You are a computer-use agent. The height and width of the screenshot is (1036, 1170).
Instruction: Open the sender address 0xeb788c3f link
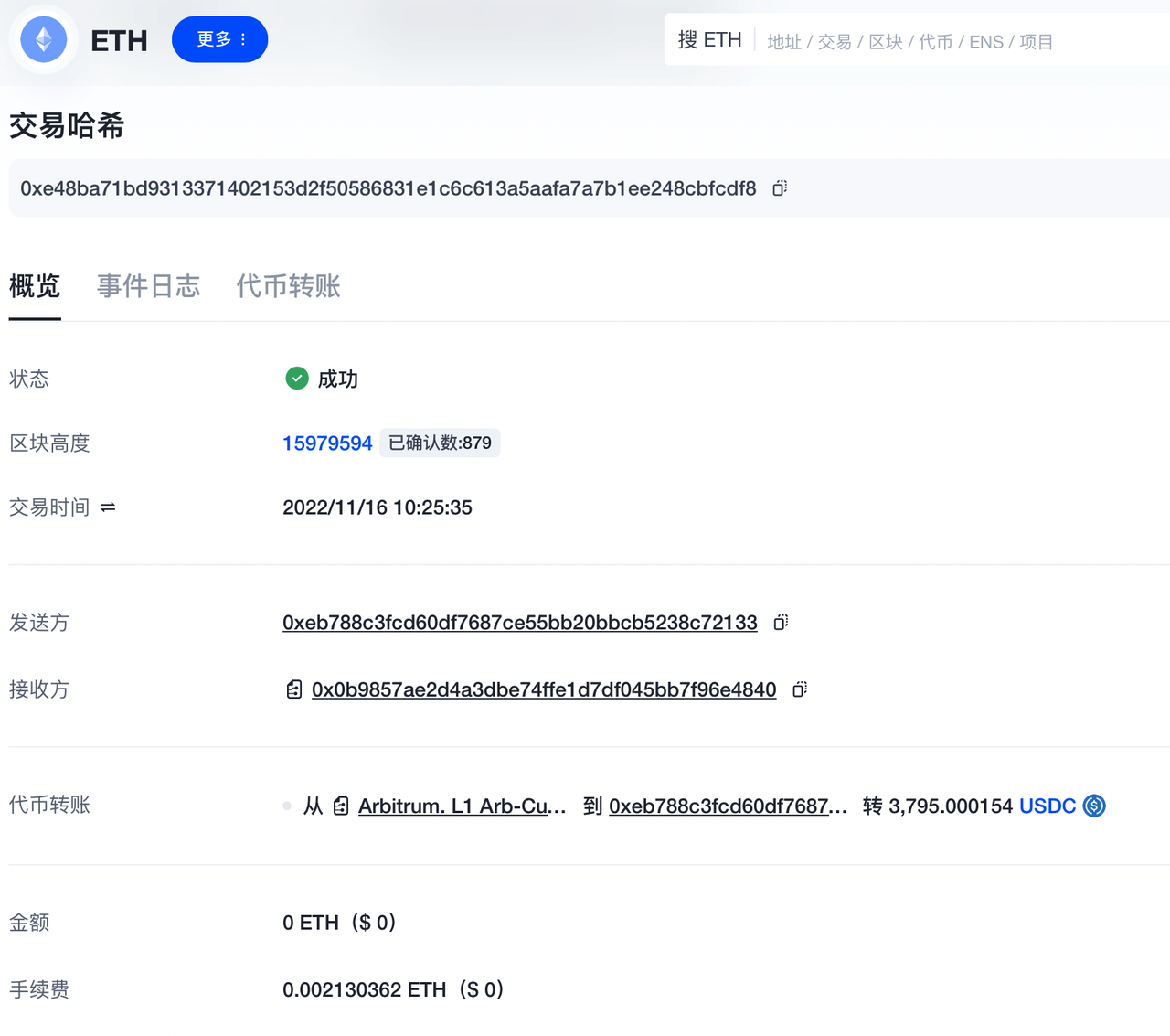[x=519, y=623]
